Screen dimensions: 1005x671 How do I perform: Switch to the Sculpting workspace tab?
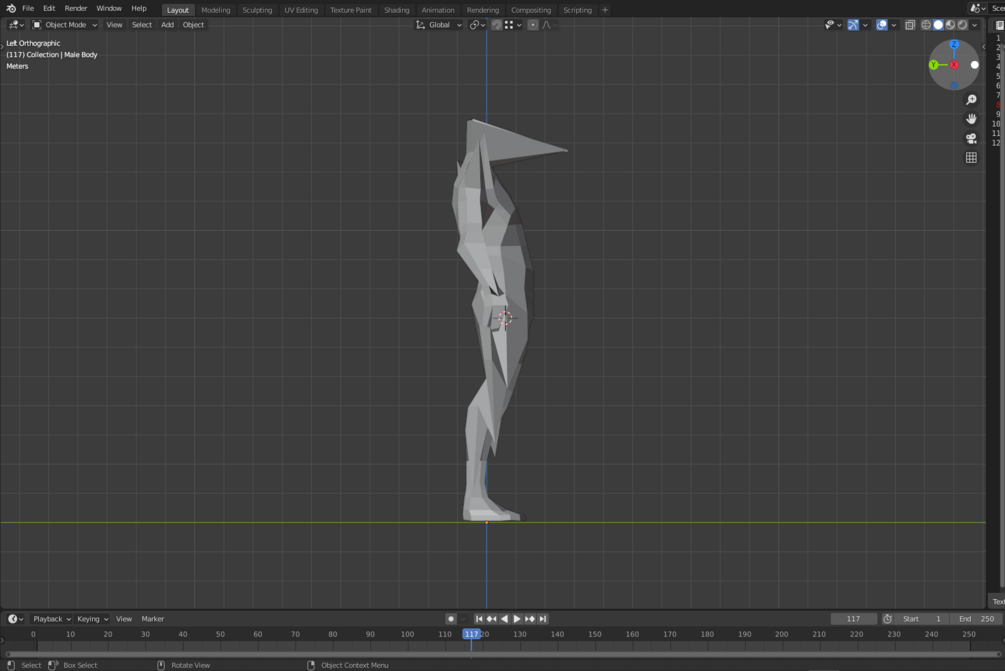pyautogui.click(x=257, y=10)
